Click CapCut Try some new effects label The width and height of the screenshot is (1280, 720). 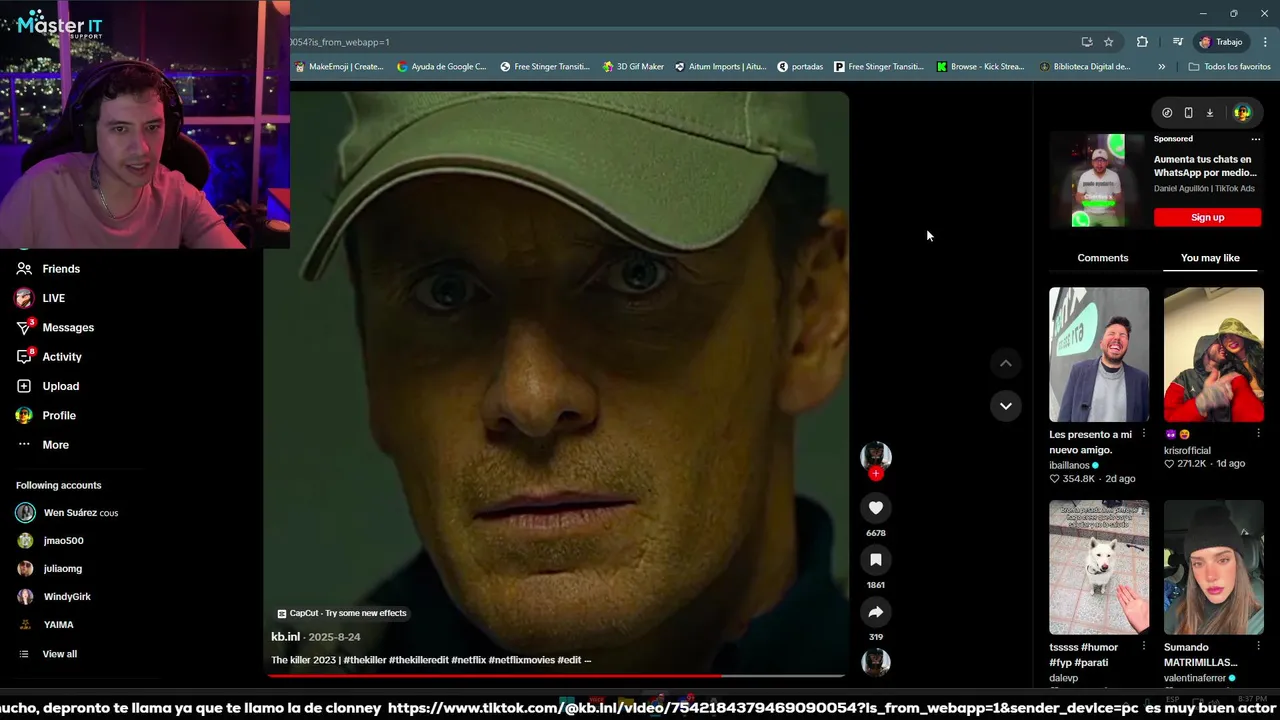coord(342,613)
